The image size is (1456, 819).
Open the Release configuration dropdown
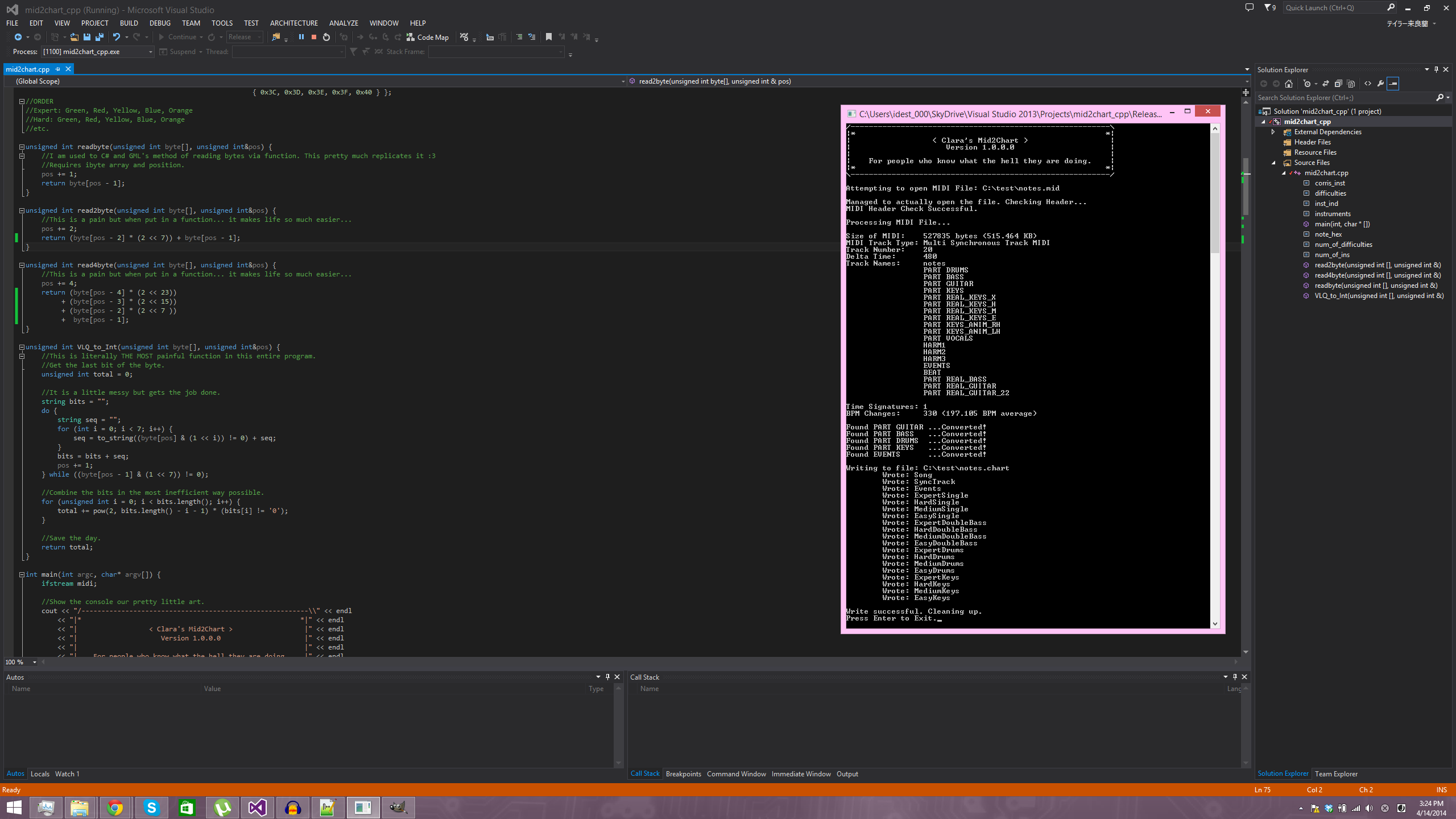click(245, 37)
